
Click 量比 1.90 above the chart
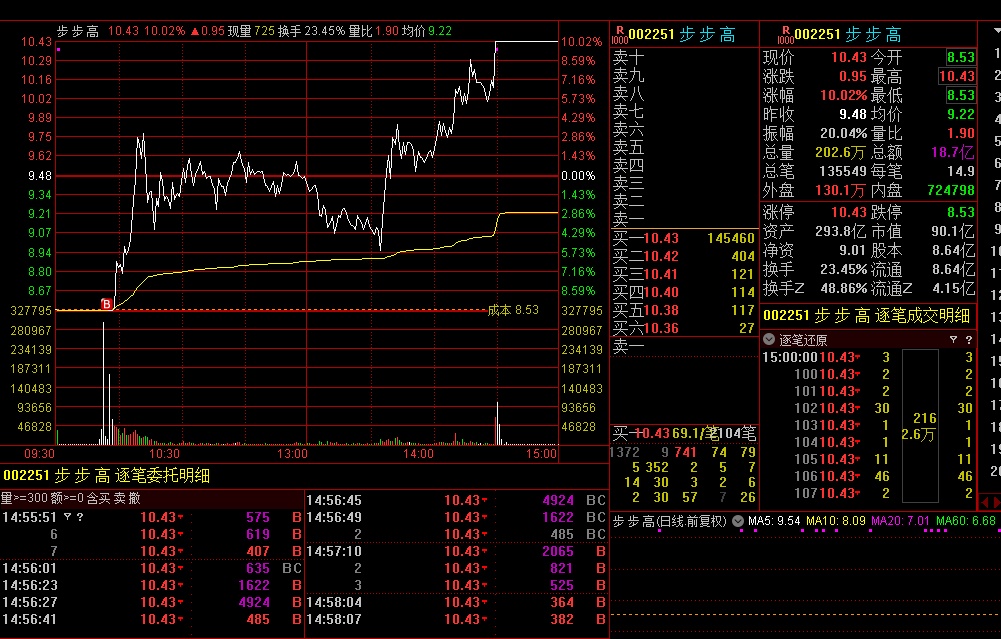pos(373,31)
